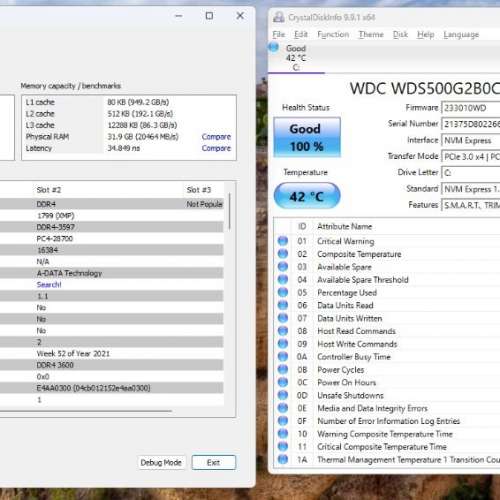Click the status orb for Data Units Written

(x=283, y=318)
